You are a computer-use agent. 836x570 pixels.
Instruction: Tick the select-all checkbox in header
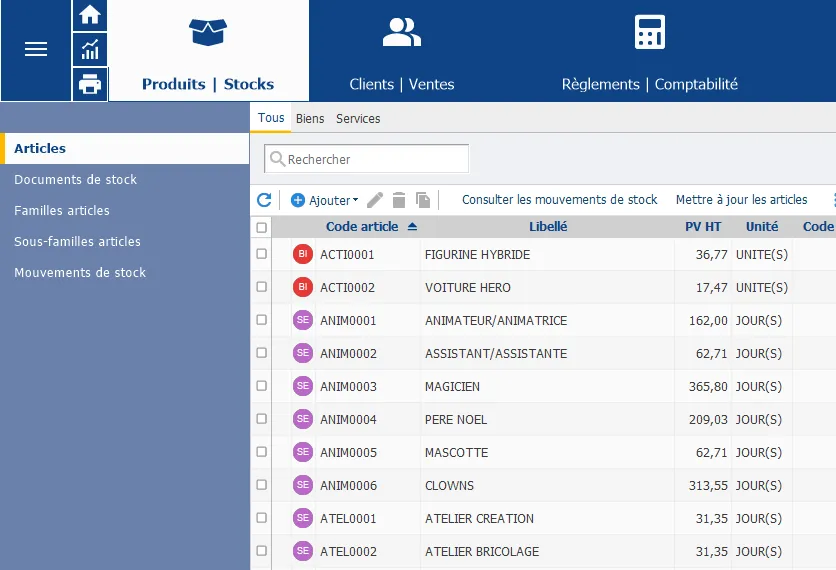(262, 227)
